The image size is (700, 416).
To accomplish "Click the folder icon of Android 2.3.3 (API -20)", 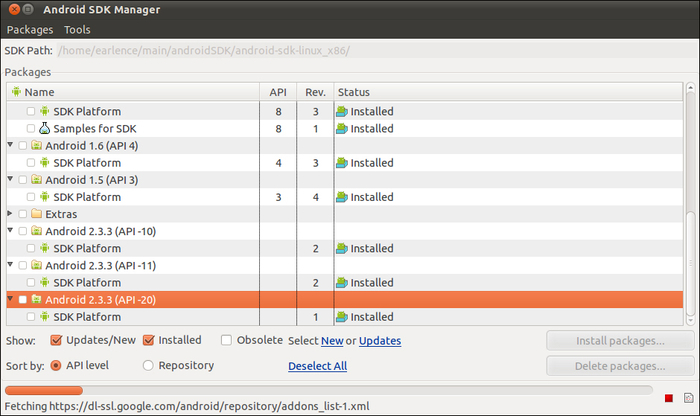I will [x=37, y=300].
